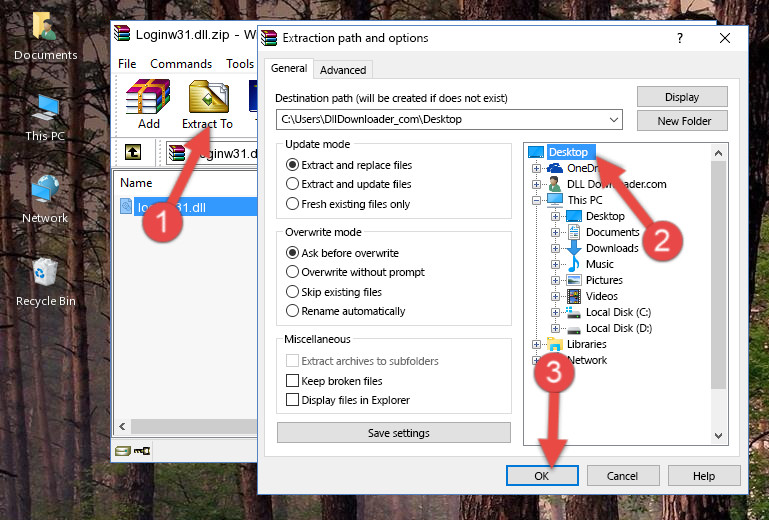The width and height of the screenshot is (769, 520).
Task: Enable Display files in Explorer checkbox
Action: (x=293, y=400)
